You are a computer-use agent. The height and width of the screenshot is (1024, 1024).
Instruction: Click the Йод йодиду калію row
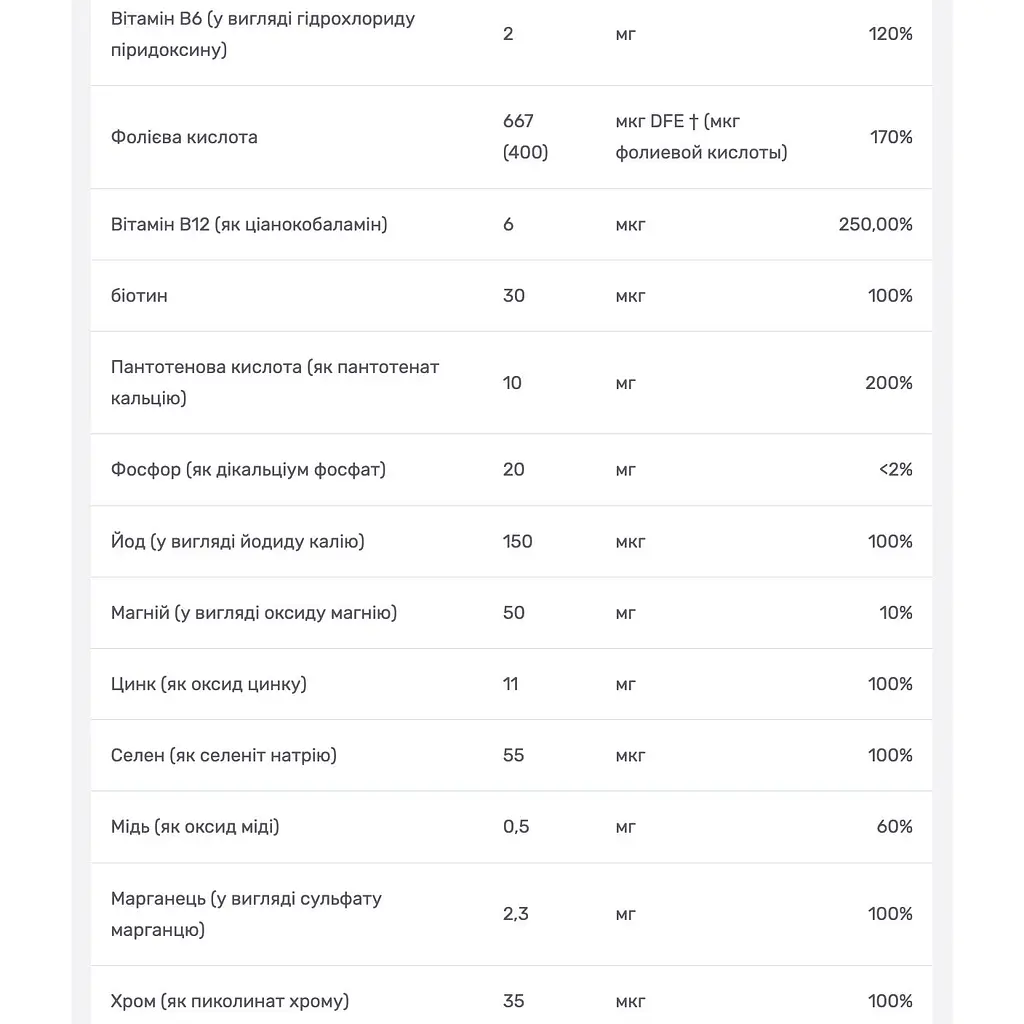point(511,541)
